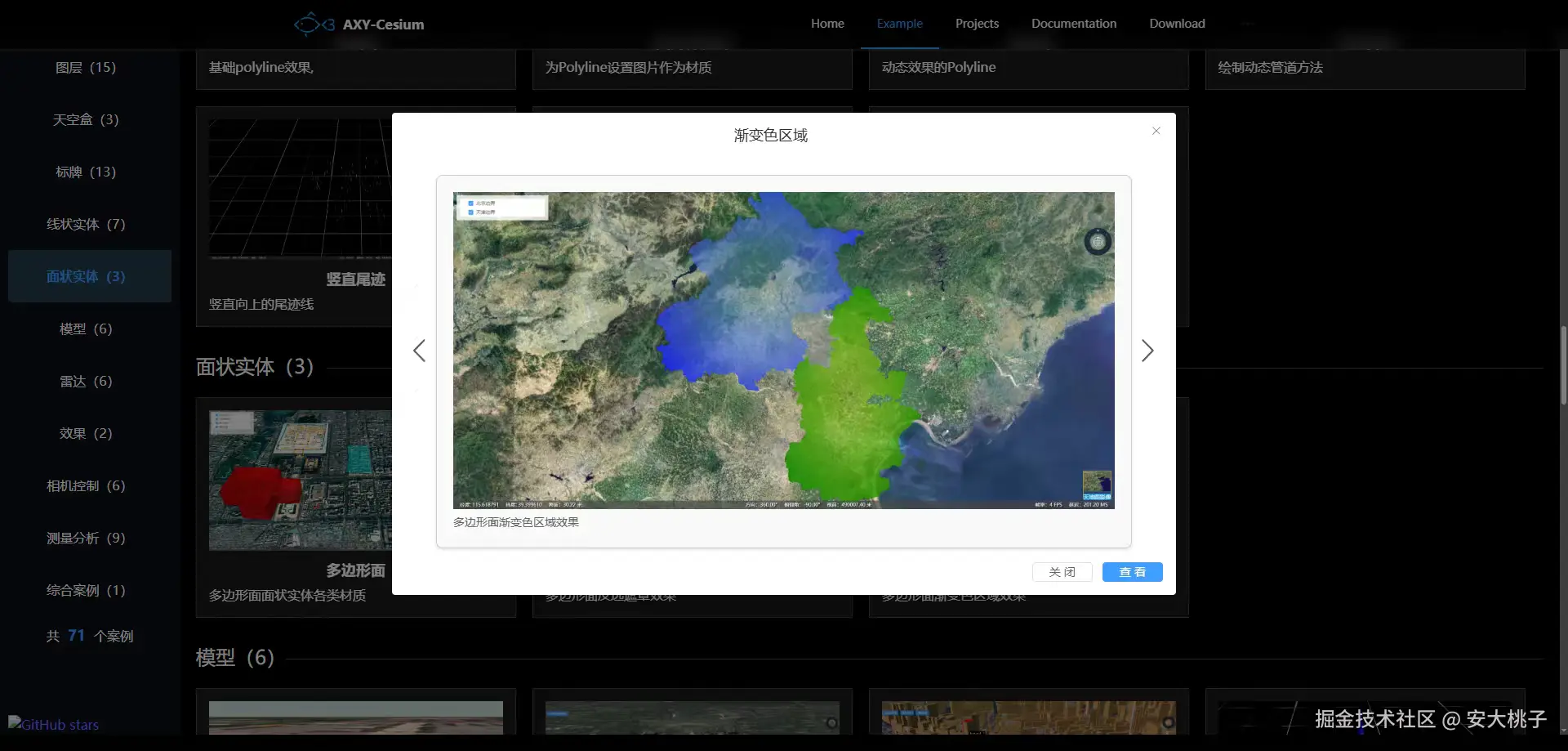The image size is (1568, 751).
Task: Close the 渐变色区域 dialog with X
Action: pyautogui.click(x=1156, y=131)
